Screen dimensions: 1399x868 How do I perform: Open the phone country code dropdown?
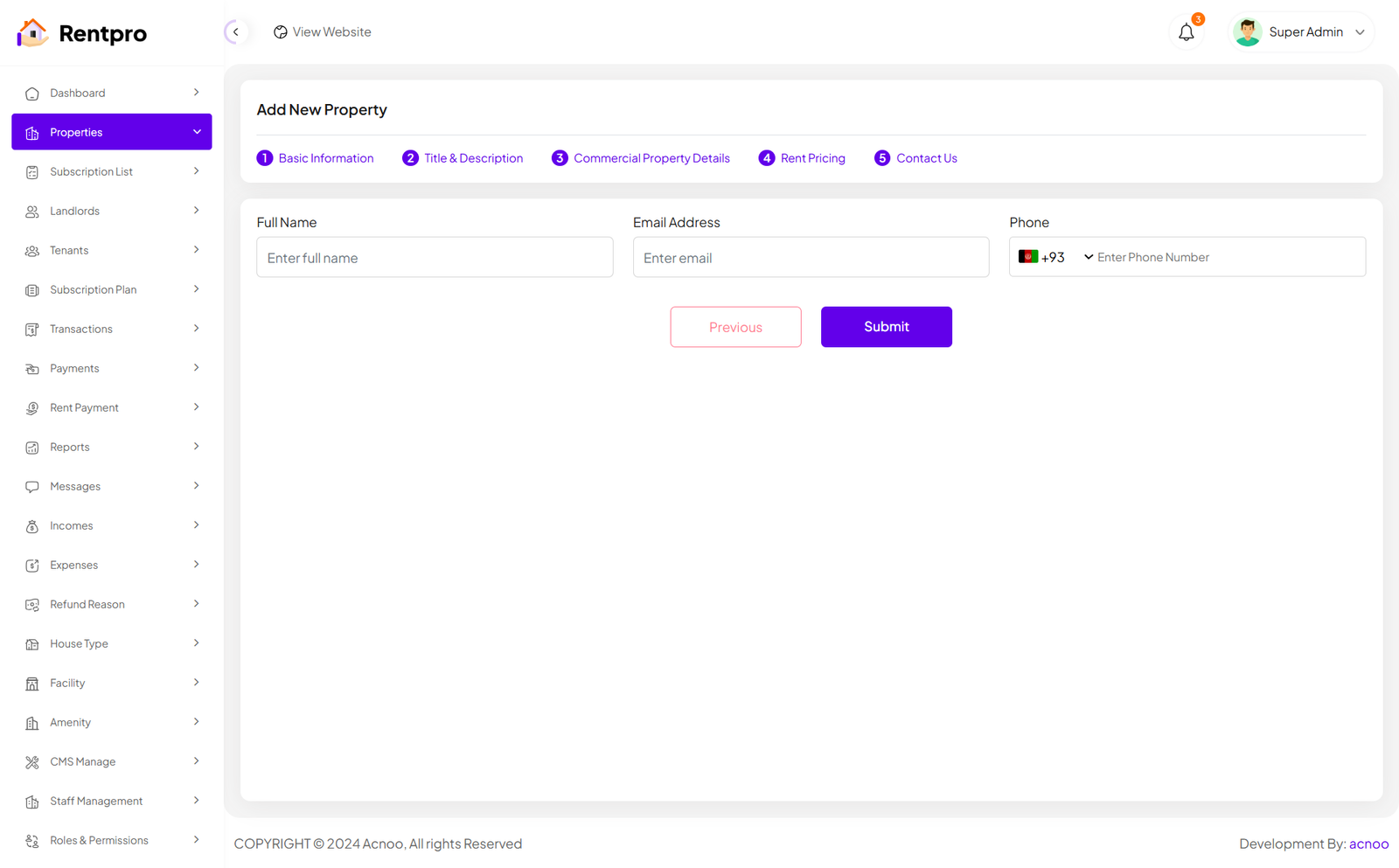pyautogui.click(x=1055, y=257)
